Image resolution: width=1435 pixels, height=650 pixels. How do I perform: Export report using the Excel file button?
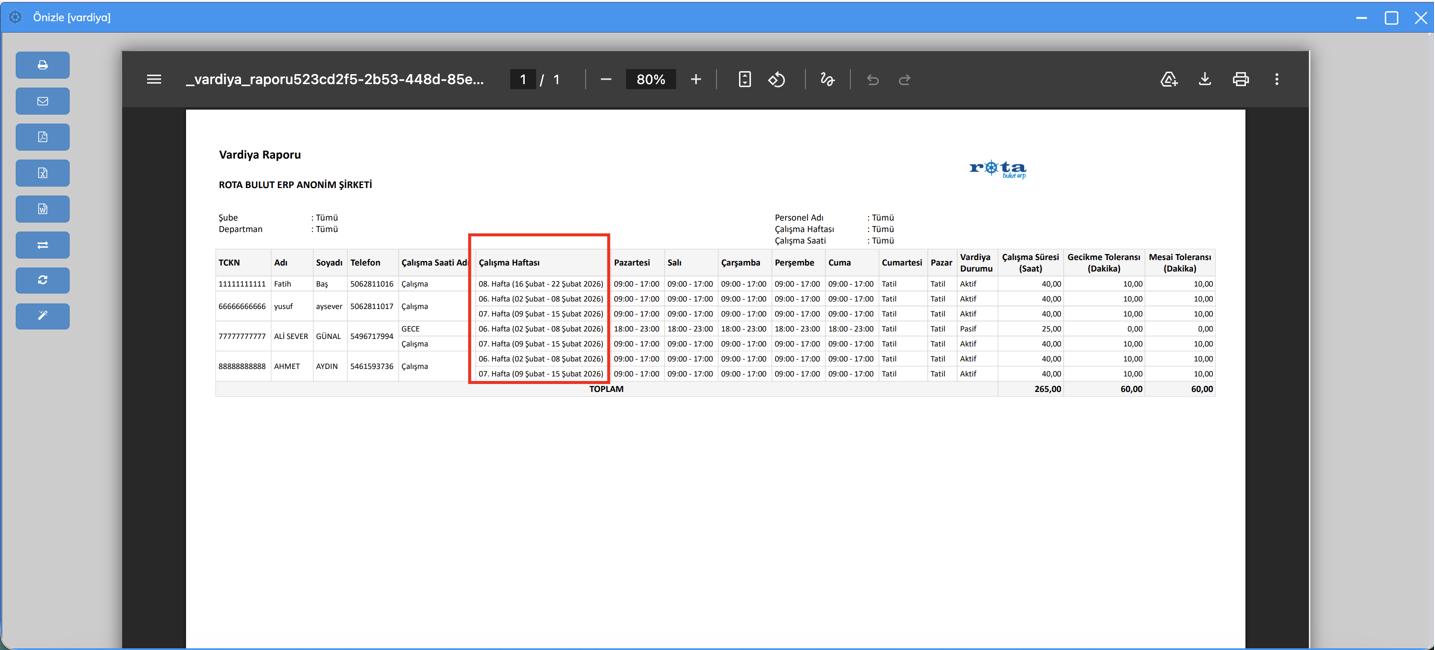(42, 173)
